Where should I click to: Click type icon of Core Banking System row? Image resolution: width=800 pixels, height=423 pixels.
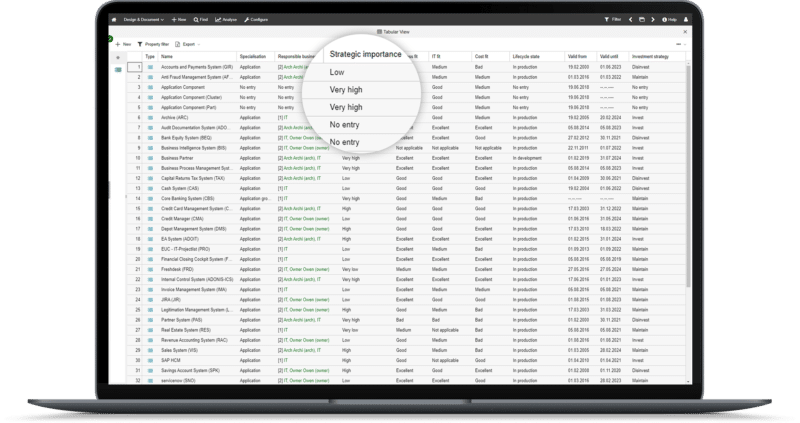click(x=150, y=198)
